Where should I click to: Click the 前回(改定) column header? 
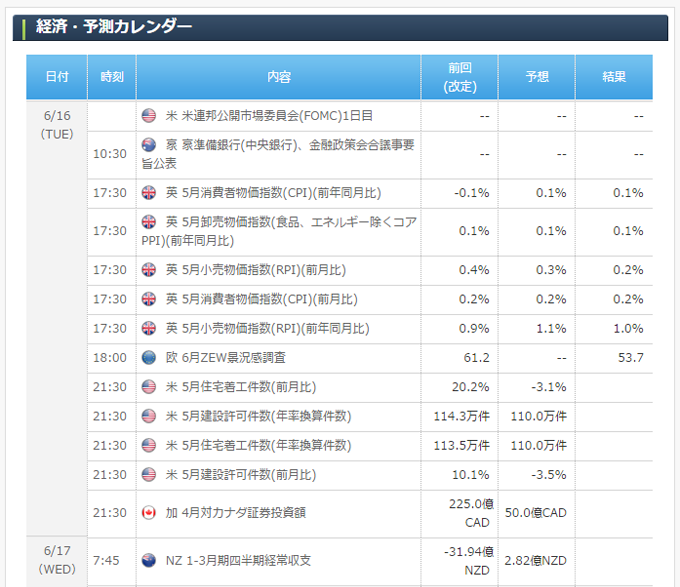point(460,77)
